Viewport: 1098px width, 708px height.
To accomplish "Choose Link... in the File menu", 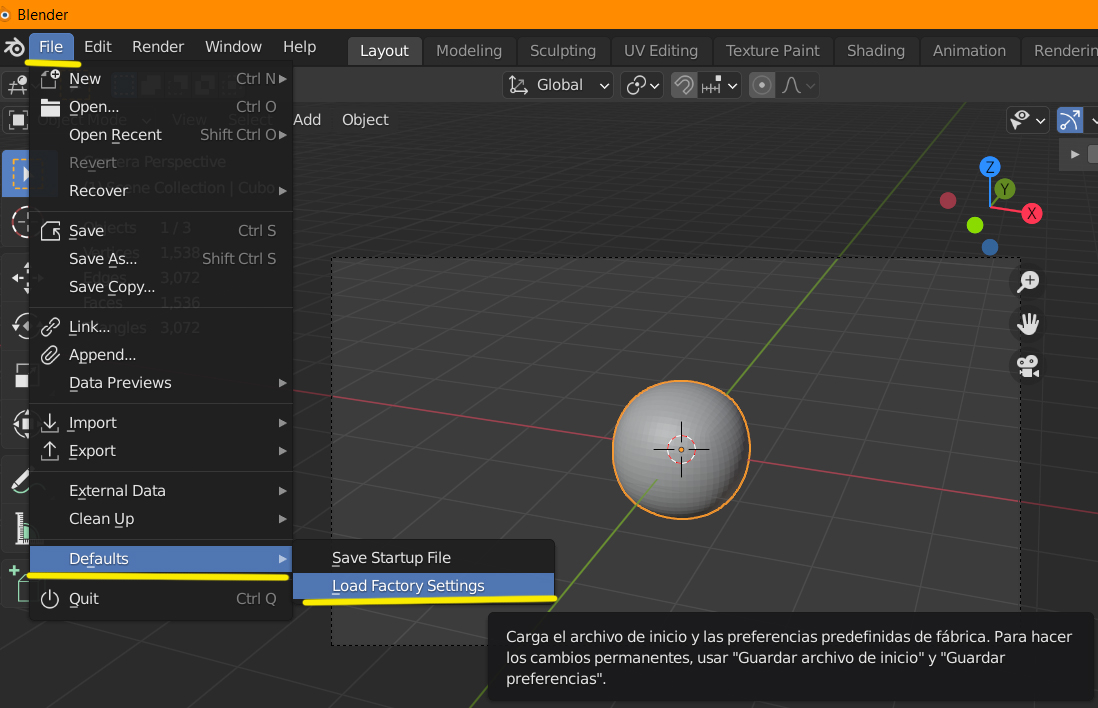I will pyautogui.click(x=161, y=327).
